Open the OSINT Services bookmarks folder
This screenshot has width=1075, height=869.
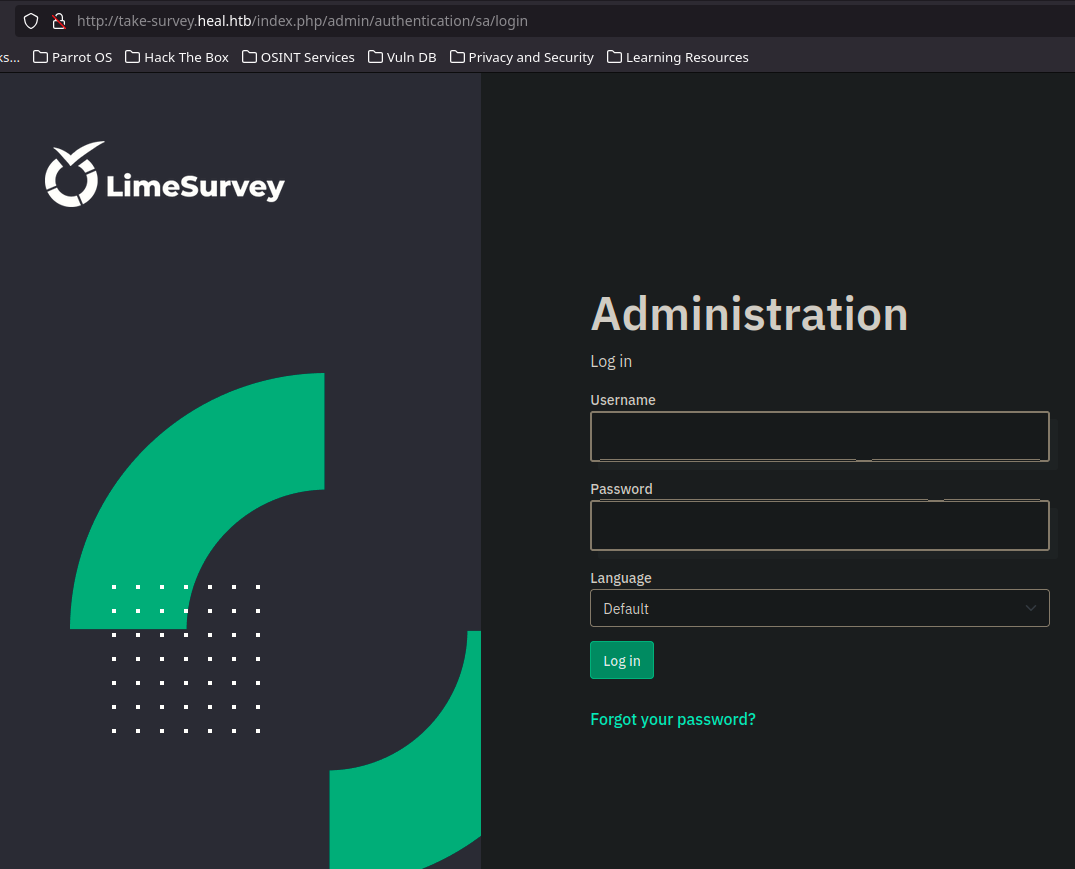(298, 58)
